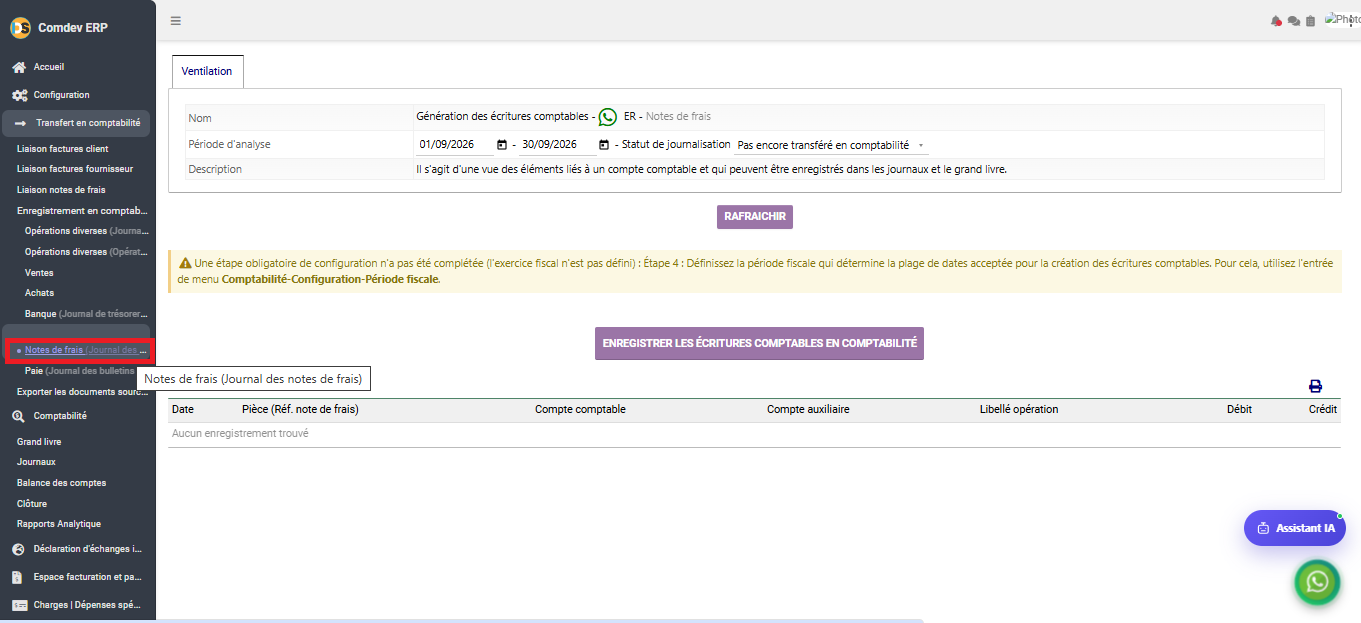Click the Configuration gears icon
This screenshot has width=1361, height=623.
click(19, 95)
